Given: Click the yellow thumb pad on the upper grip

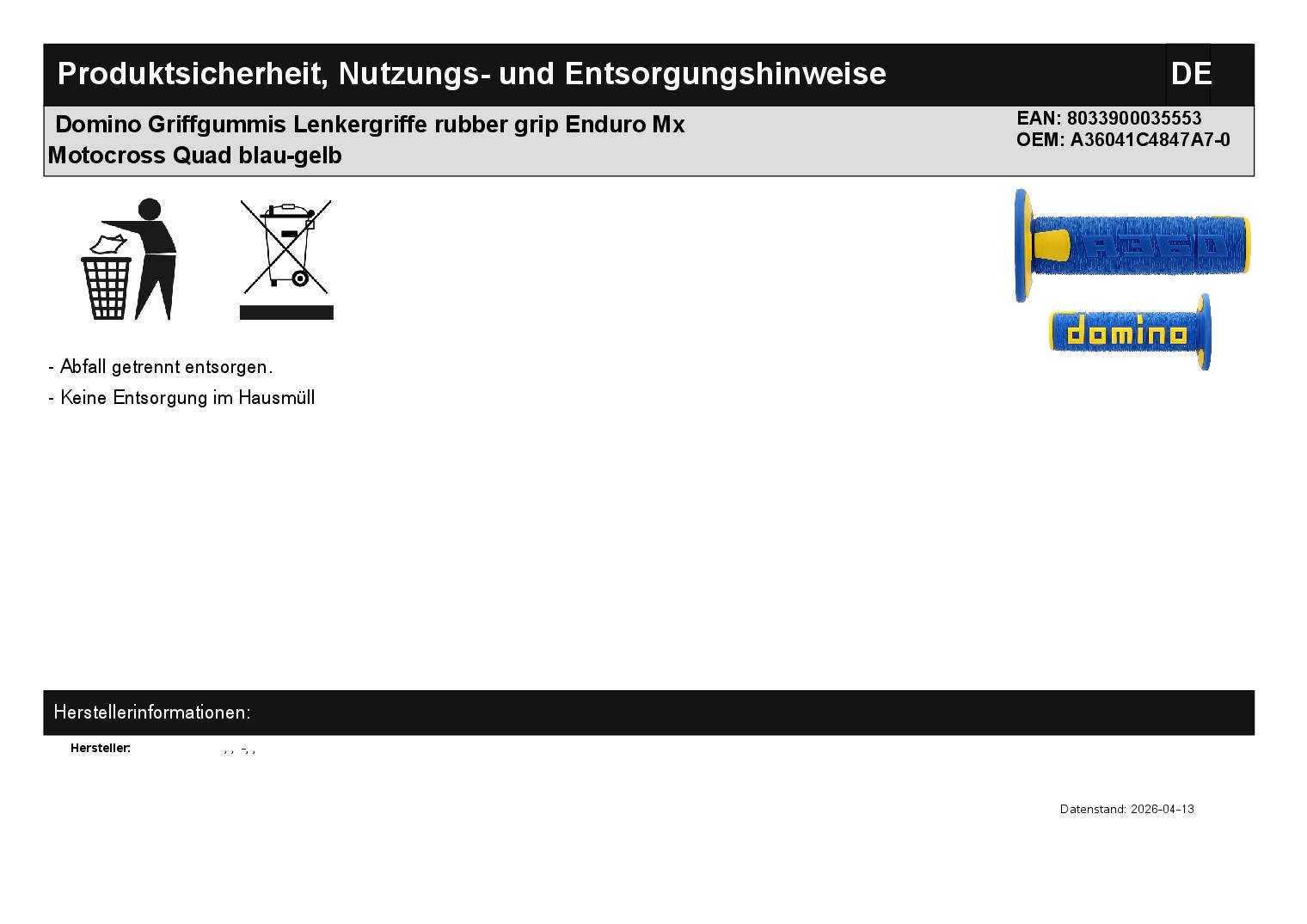Looking at the screenshot, I should (1051, 246).
